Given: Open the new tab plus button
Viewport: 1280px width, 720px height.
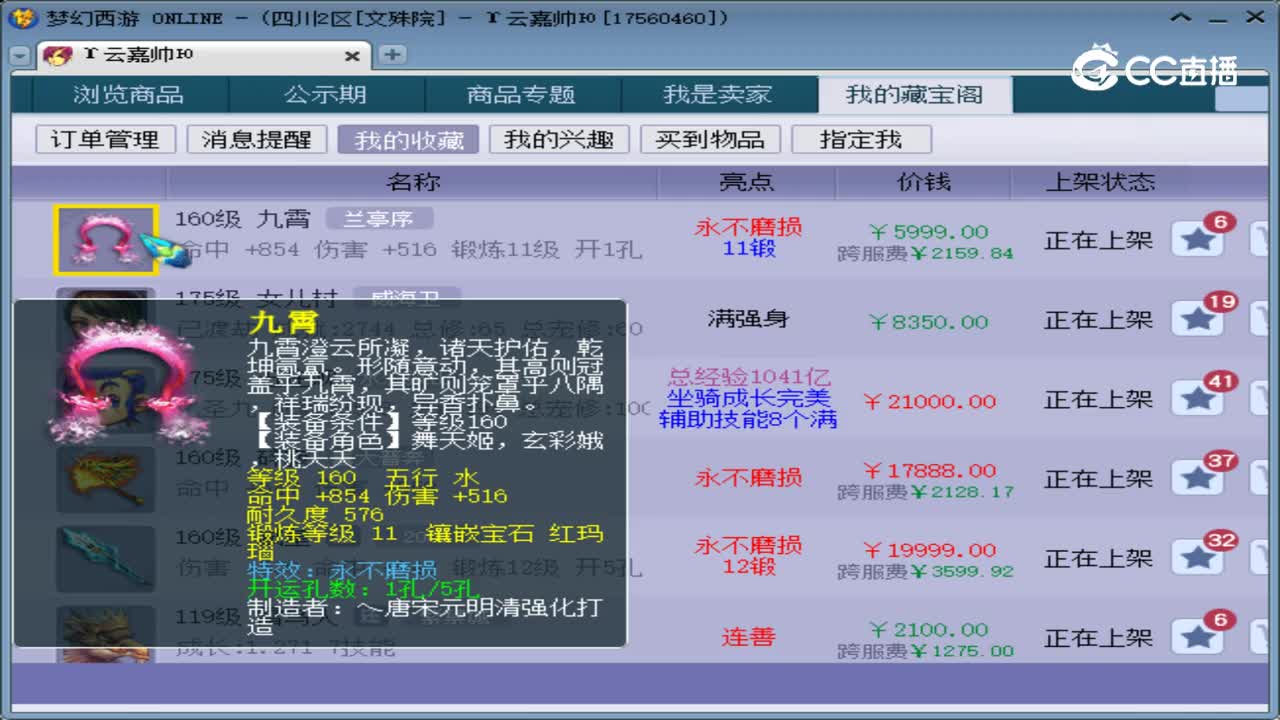Looking at the screenshot, I should [393, 54].
